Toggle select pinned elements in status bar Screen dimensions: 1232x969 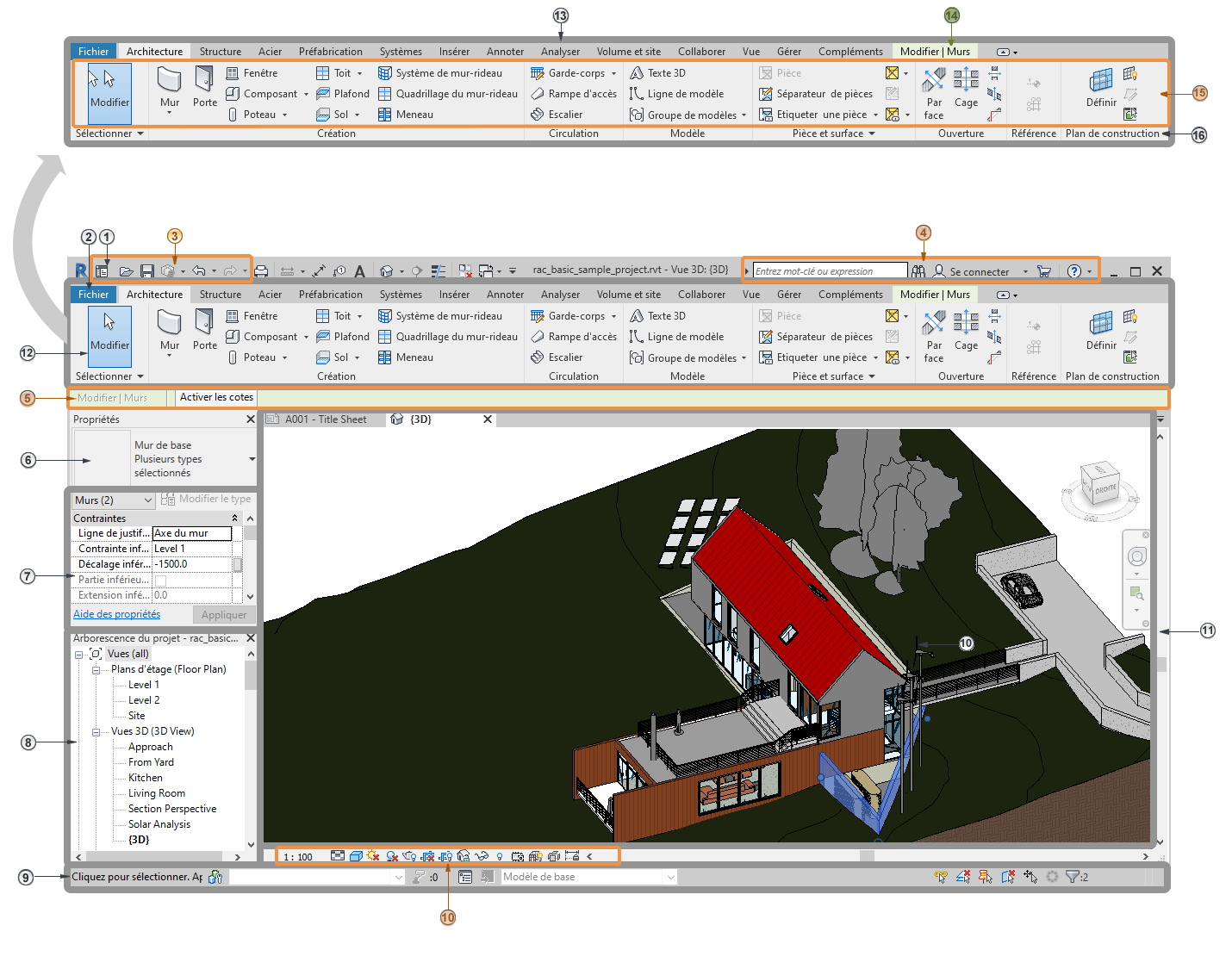(x=986, y=877)
